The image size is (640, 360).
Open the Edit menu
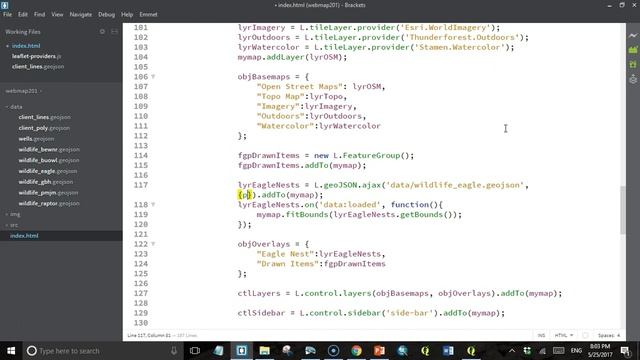[23, 14]
